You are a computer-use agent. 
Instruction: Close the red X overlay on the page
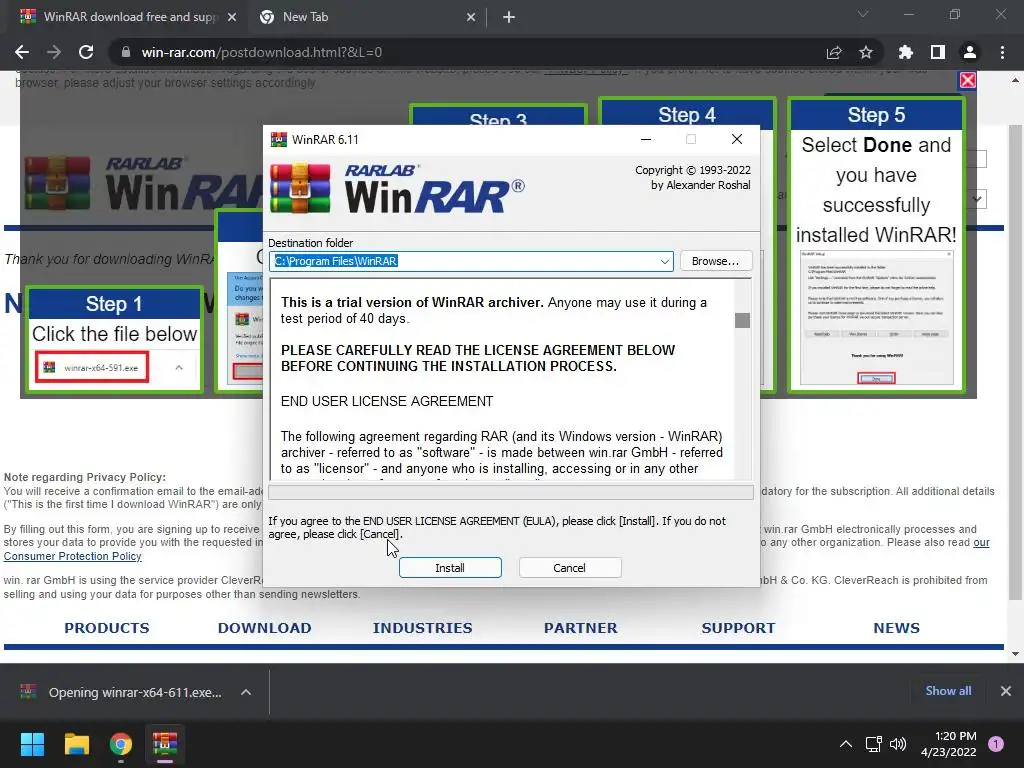(967, 80)
